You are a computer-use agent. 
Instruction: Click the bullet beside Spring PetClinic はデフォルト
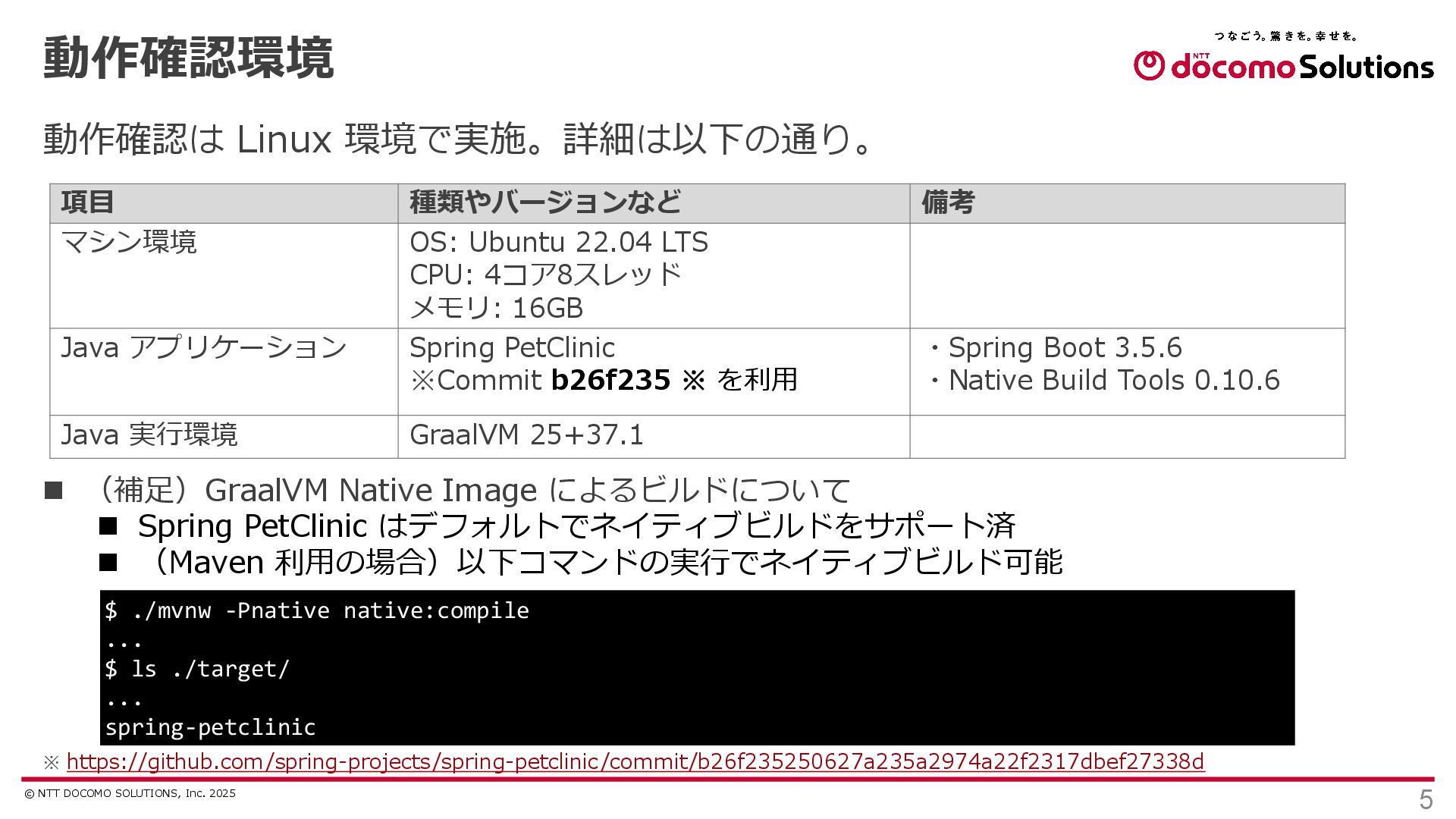click(108, 526)
